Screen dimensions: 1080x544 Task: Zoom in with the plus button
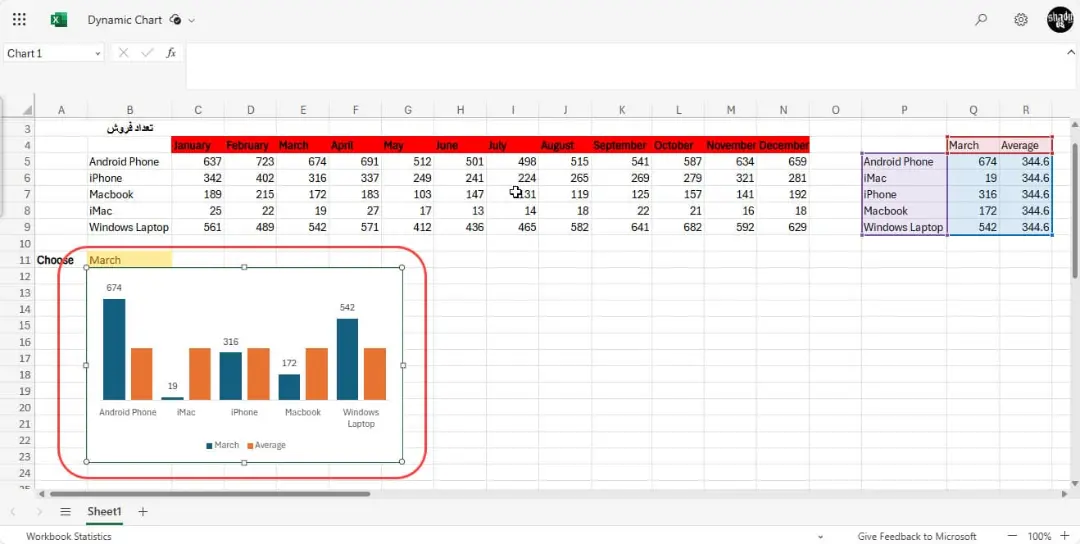click(1065, 536)
